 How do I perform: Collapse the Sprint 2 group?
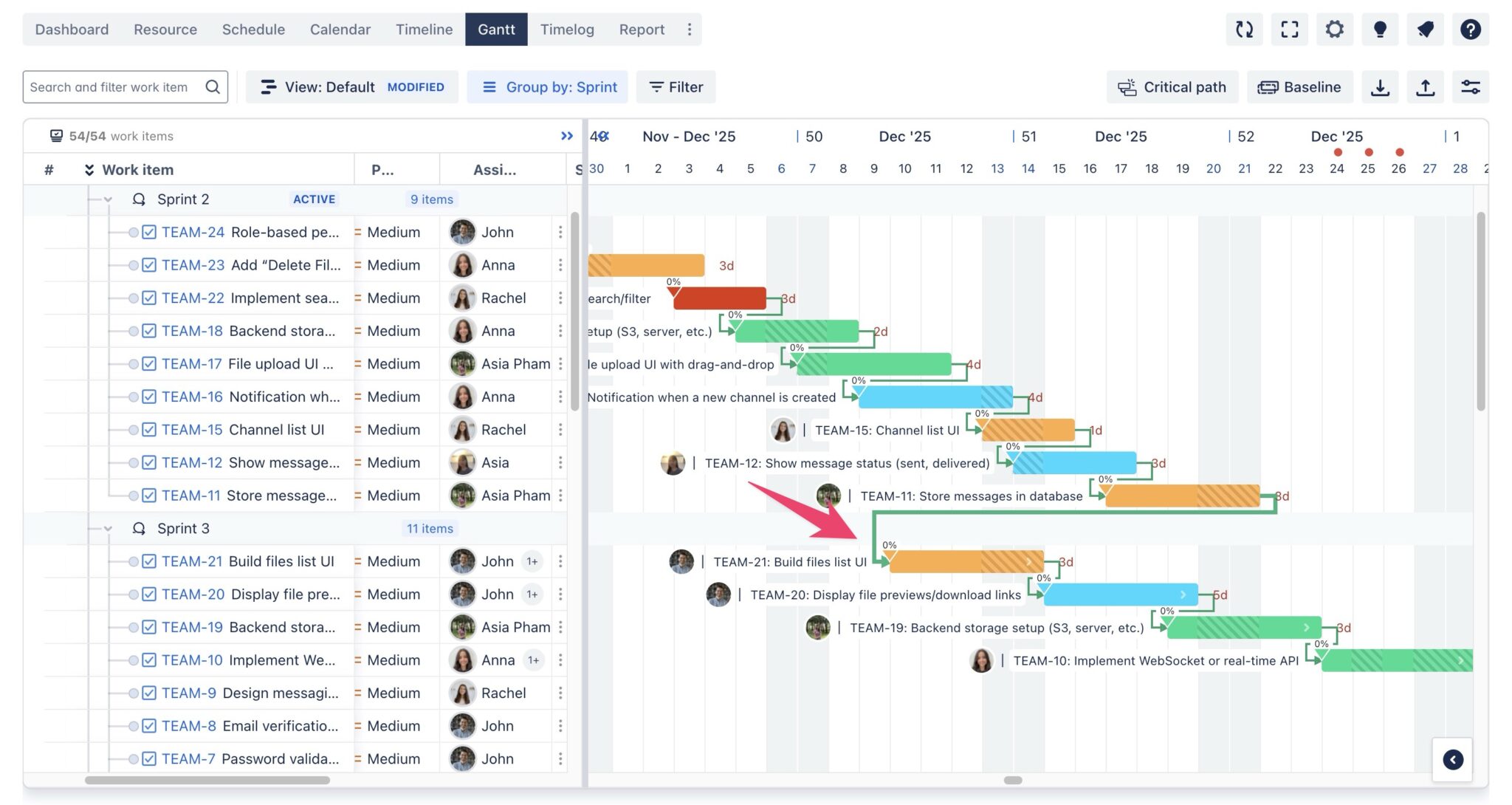109,199
